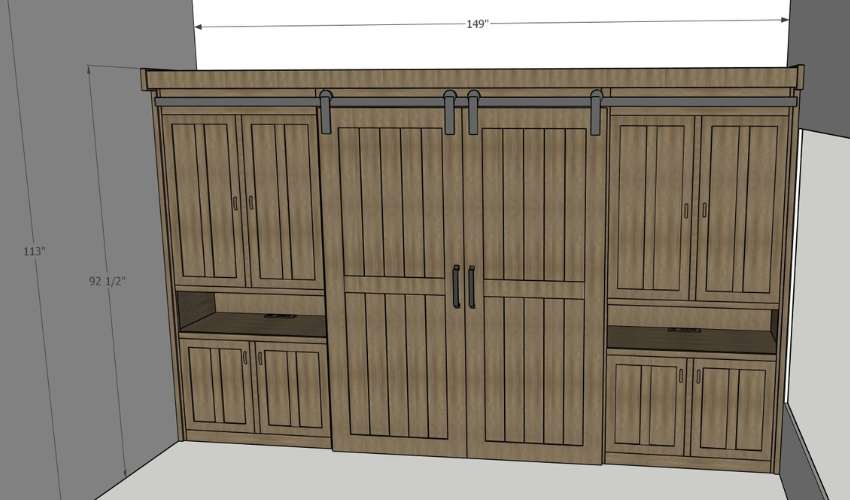
Task: Select the upper-left cabinet's left door
Action: click(x=201, y=200)
